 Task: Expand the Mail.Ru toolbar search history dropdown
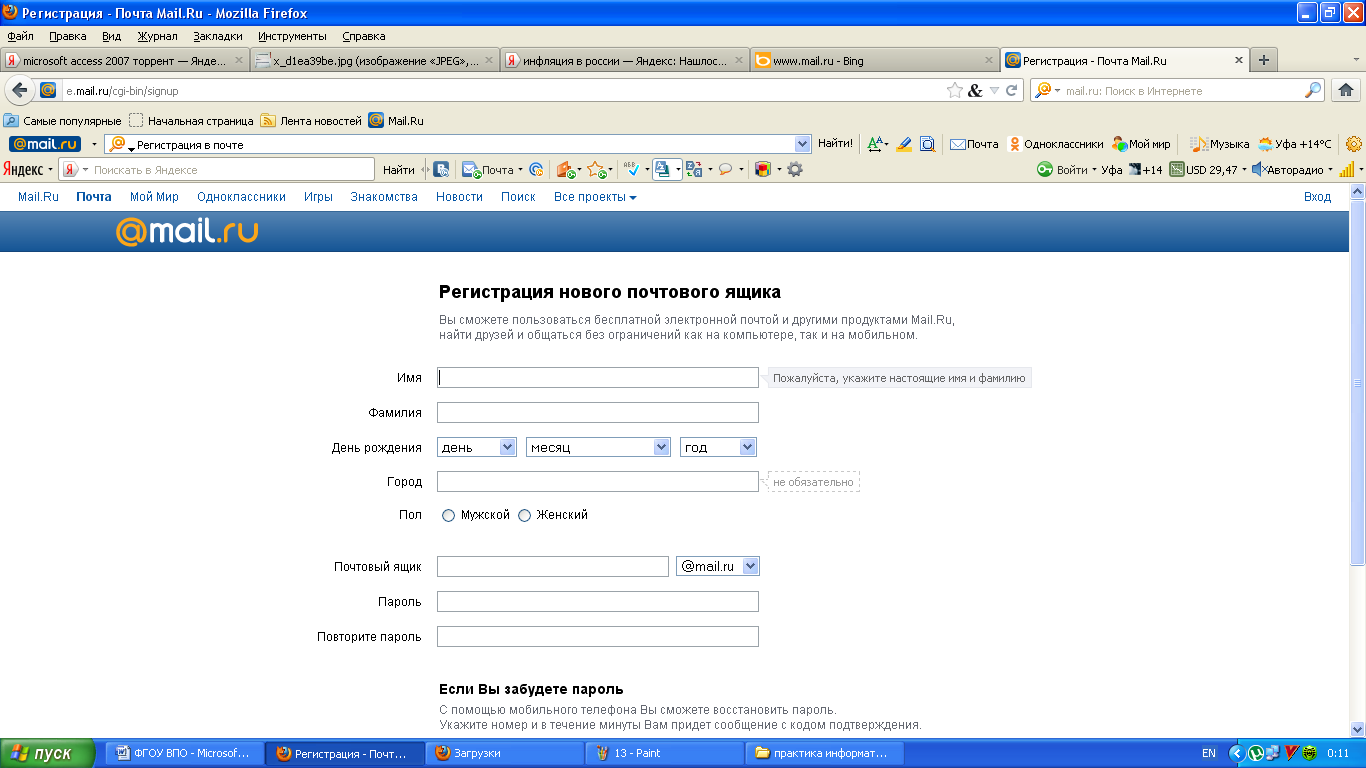click(802, 144)
